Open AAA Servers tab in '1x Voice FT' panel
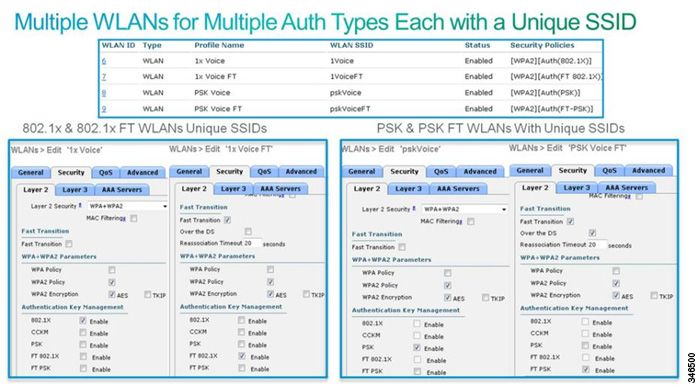Screen dimensions: 699x386 tap(280, 189)
